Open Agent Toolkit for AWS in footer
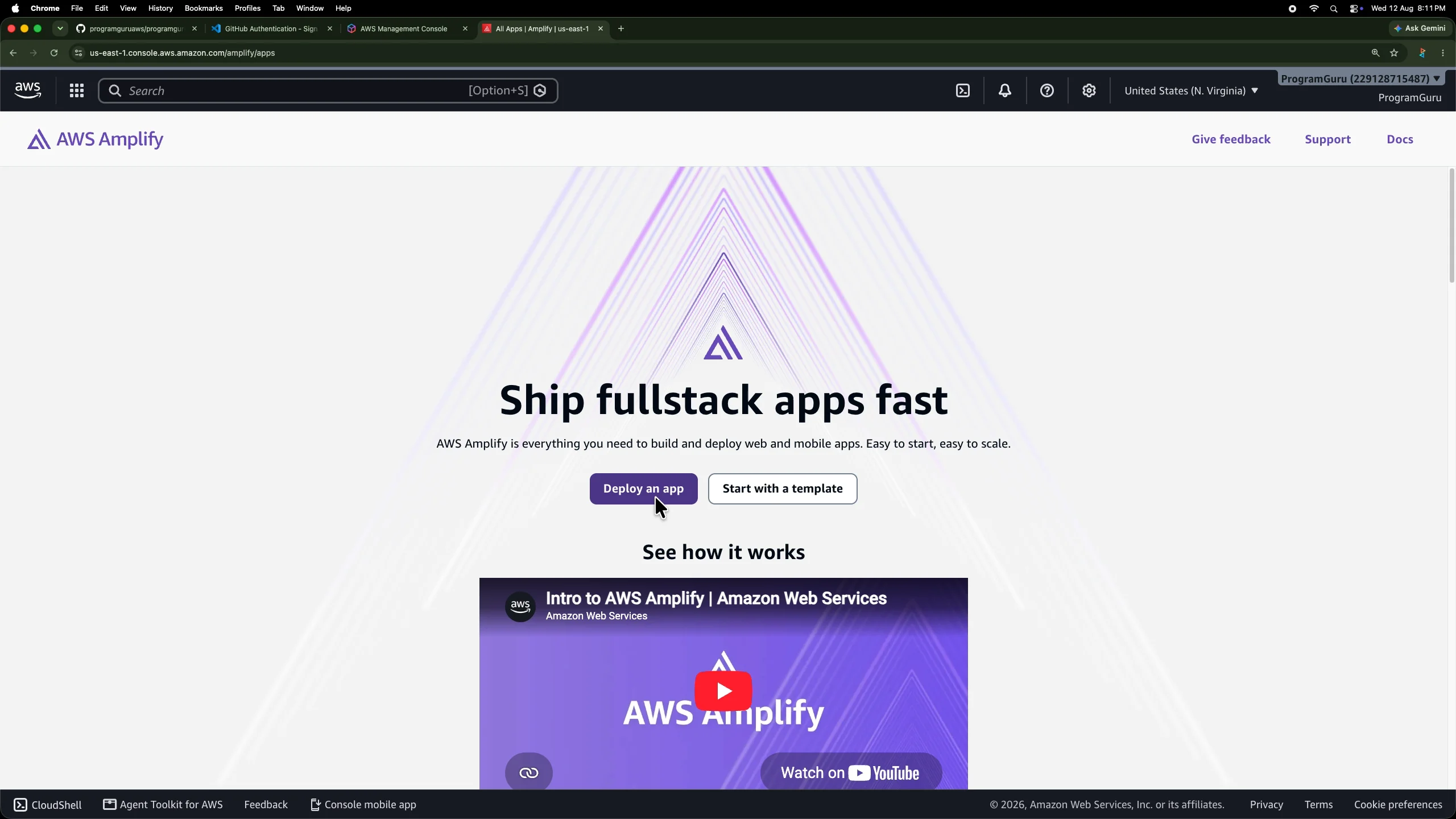This screenshot has height=819, width=1456. pos(163,805)
